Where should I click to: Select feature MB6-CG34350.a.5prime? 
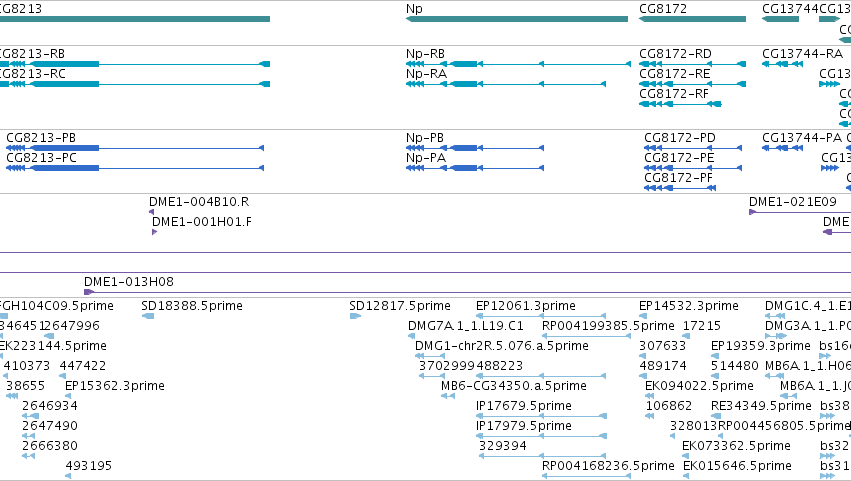[x=448, y=396]
